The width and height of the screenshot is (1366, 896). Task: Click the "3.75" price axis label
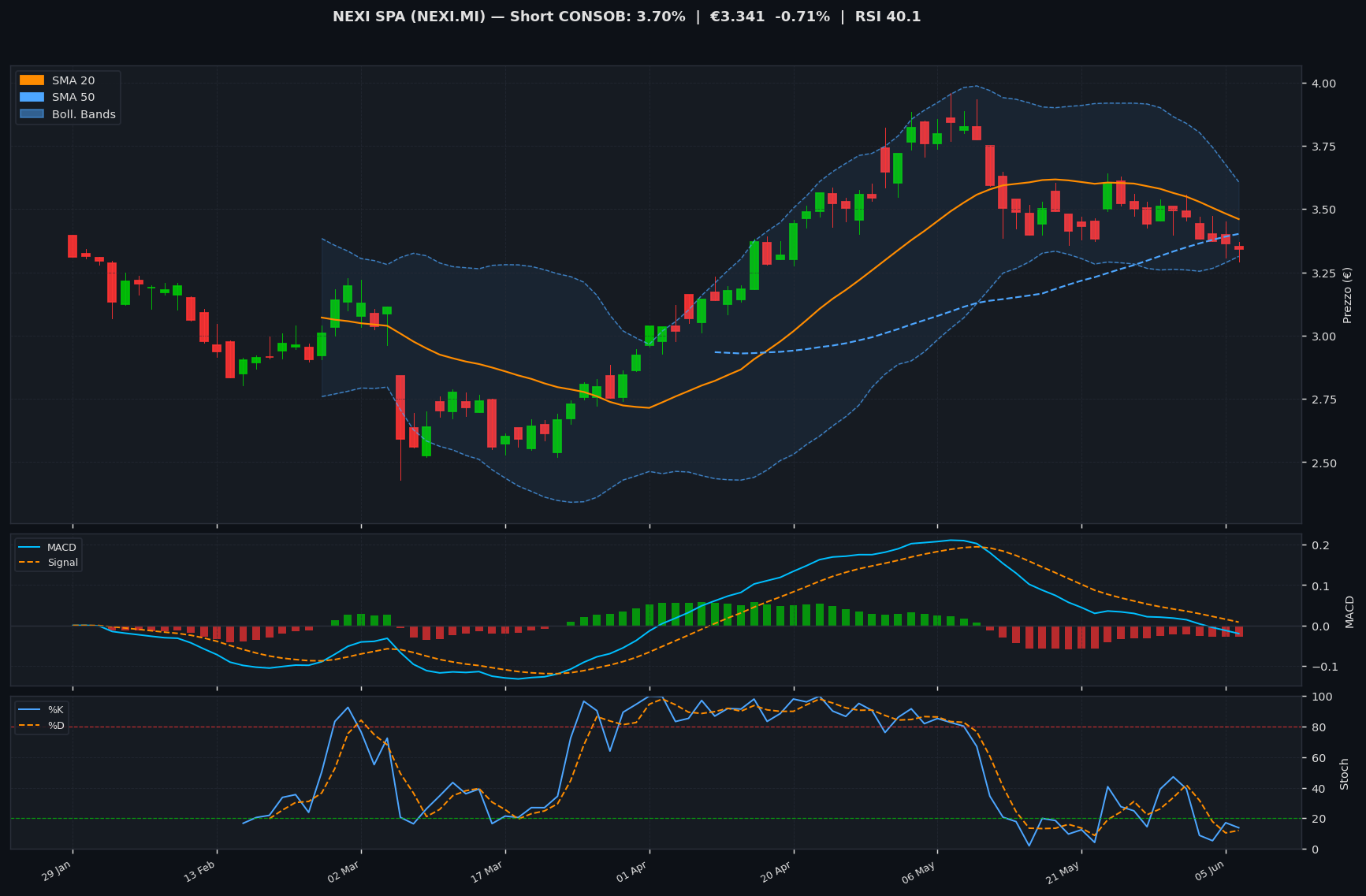(x=1323, y=147)
